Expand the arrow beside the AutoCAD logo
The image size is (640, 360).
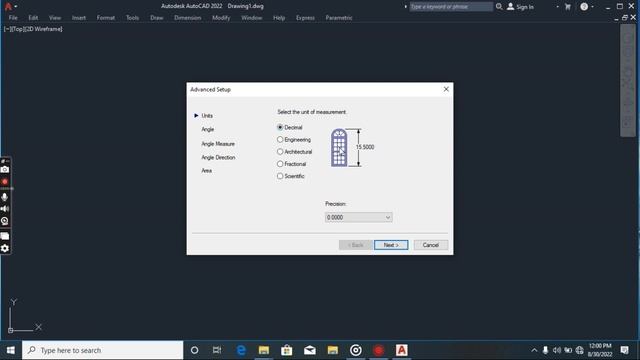coord(16,7)
